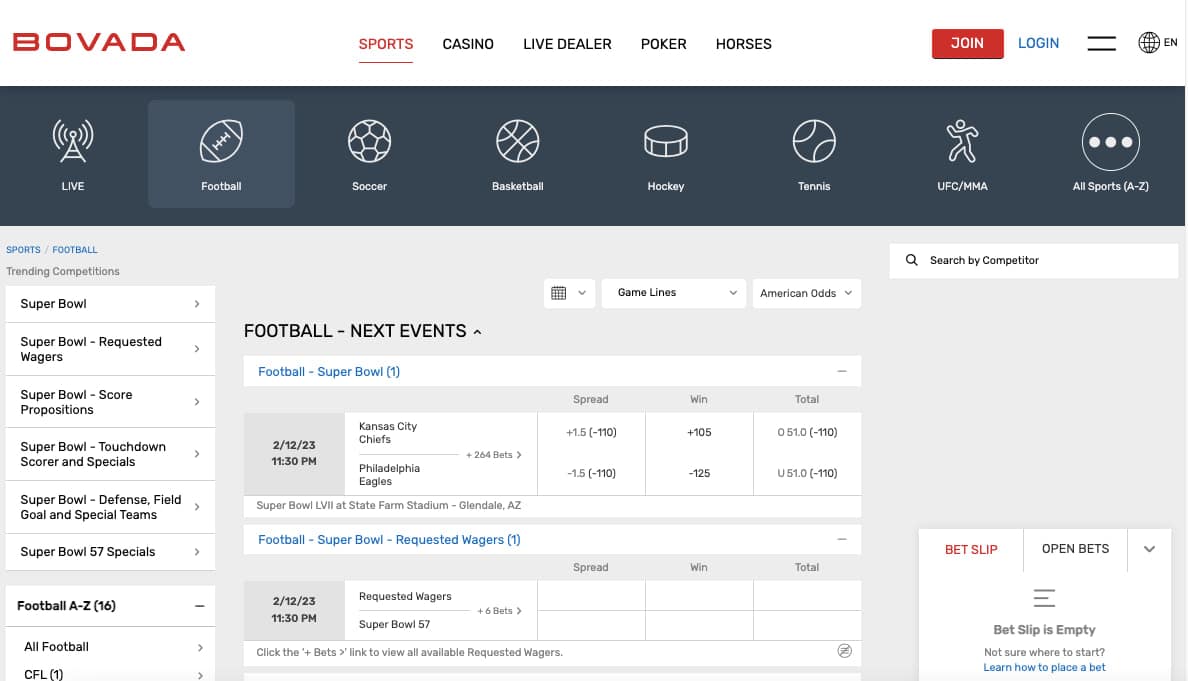Open the calendar date filter
1188x681 pixels.
569,293
